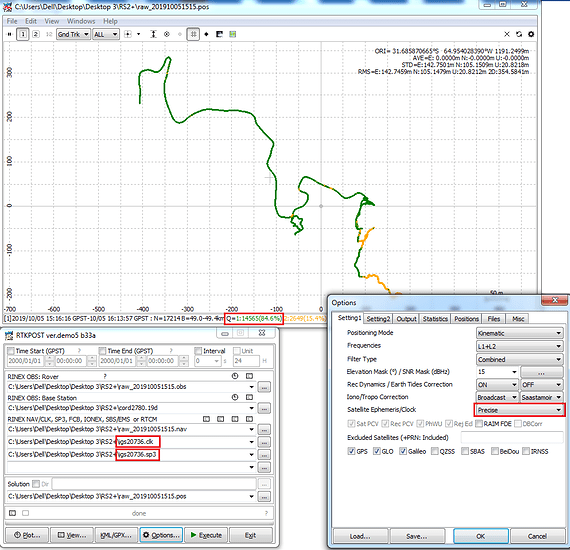Click the Execute button
This screenshot has width=570, height=550.
tap(206, 535)
